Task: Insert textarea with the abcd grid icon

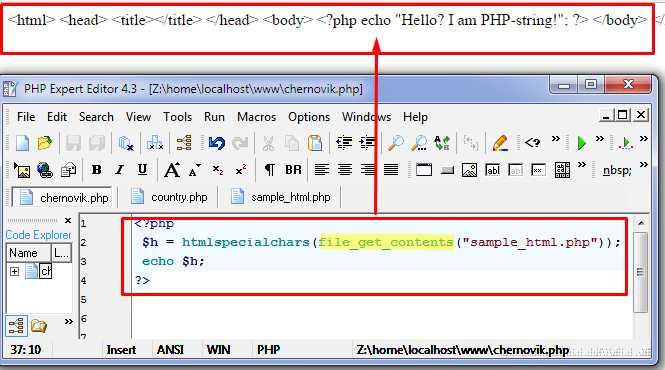Action: pyautogui.click(x=562, y=171)
